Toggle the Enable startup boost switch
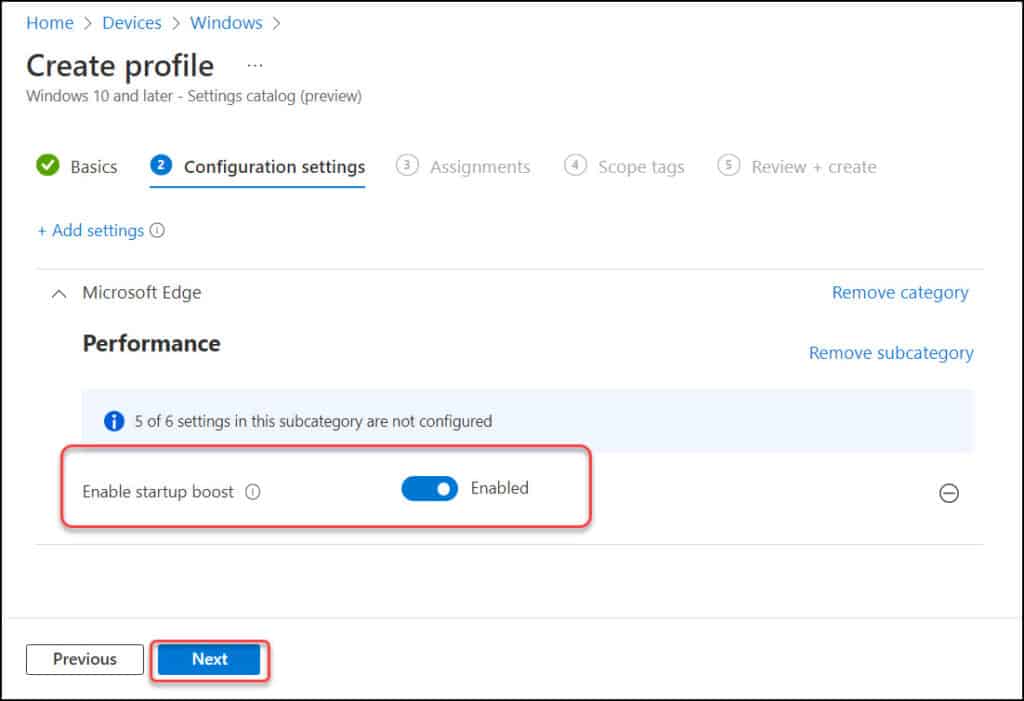 coord(429,489)
